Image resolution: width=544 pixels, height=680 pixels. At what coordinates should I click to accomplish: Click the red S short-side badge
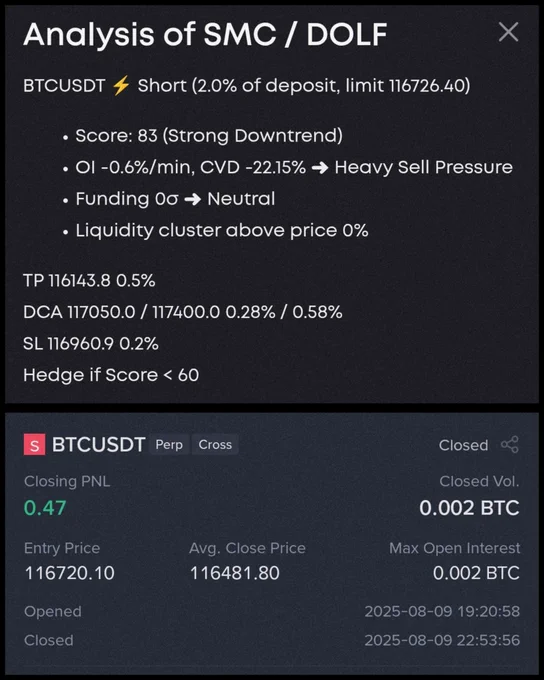click(34, 445)
